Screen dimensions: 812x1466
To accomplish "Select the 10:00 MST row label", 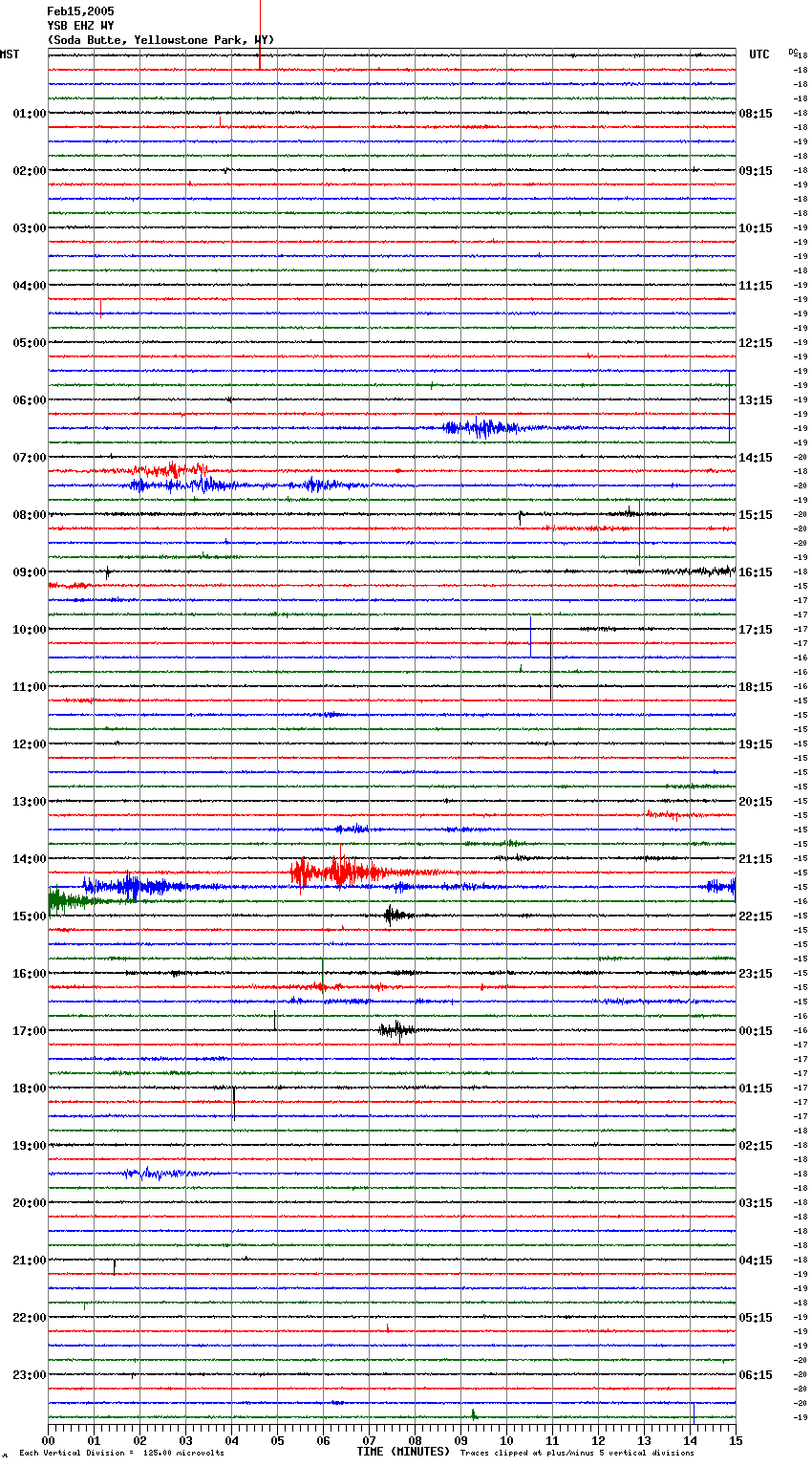I will point(30,630).
